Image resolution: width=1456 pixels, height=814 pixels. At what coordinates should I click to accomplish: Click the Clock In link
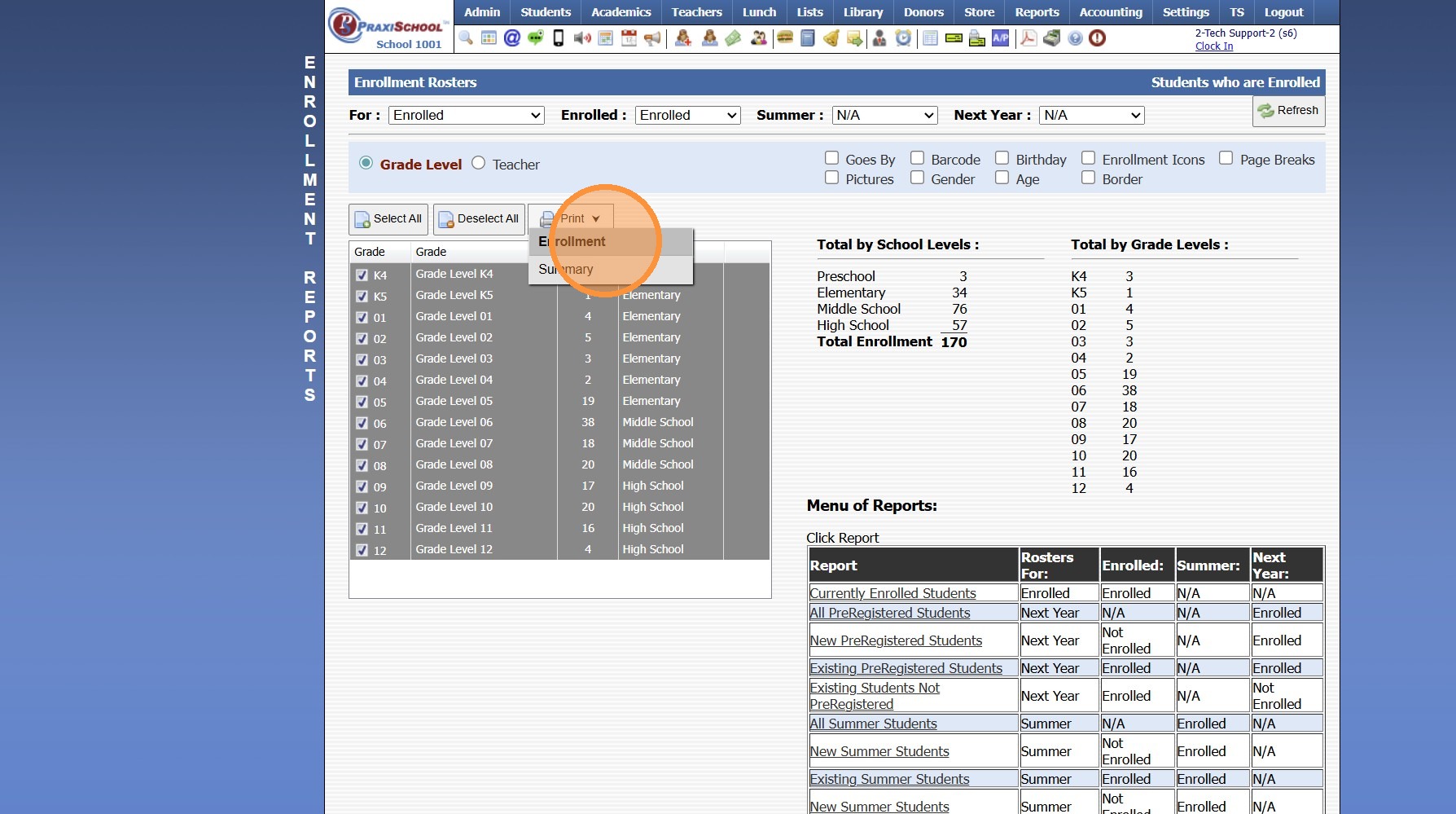point(1214,46)
